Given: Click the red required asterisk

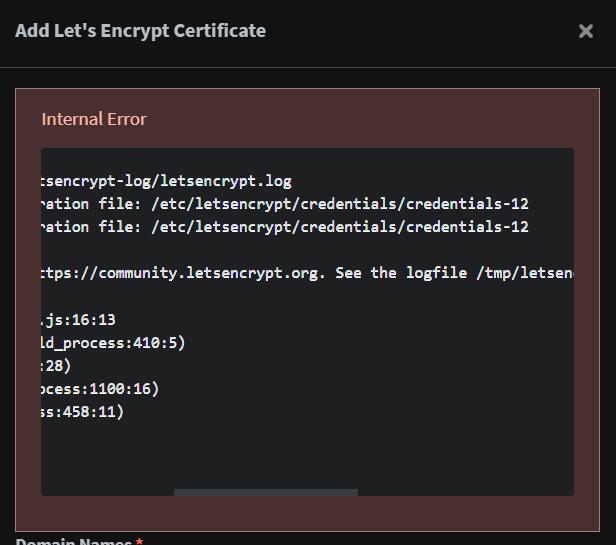Looking at the screenshot, I should tap(140, 542).
